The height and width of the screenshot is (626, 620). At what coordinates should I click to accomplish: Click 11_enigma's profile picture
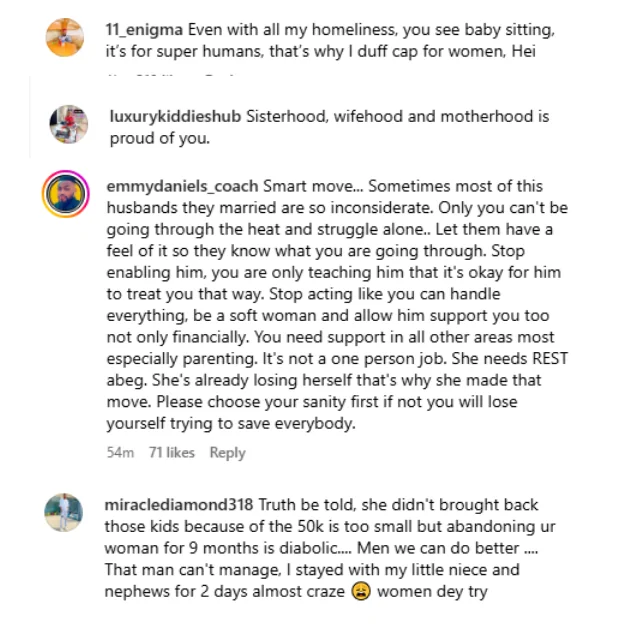pyautogui.click(x=65, y=37)
